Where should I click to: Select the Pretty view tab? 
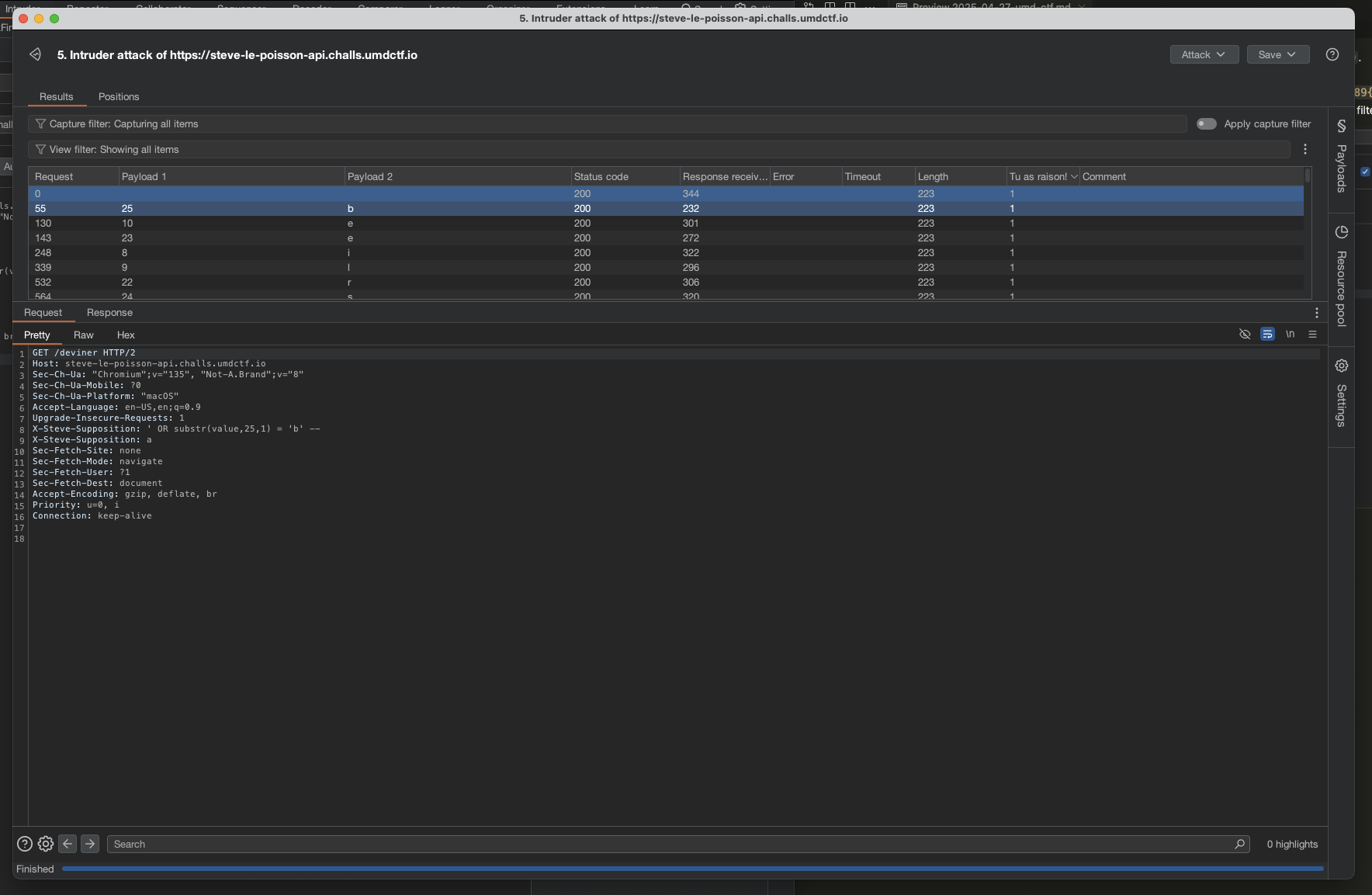(x=37, y=335)
